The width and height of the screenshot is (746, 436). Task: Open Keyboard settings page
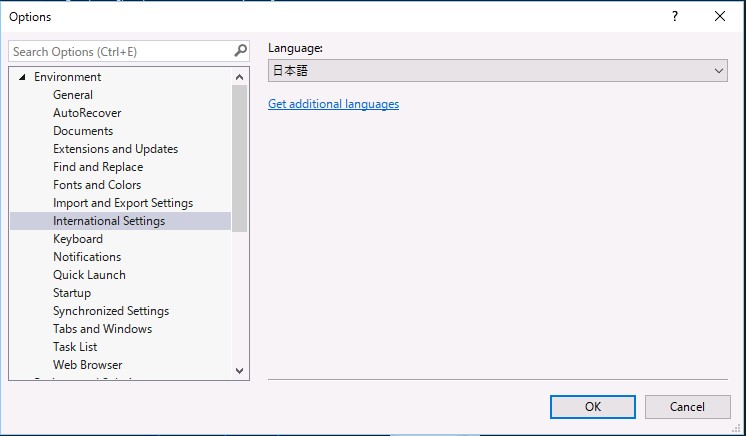point(78,239)
